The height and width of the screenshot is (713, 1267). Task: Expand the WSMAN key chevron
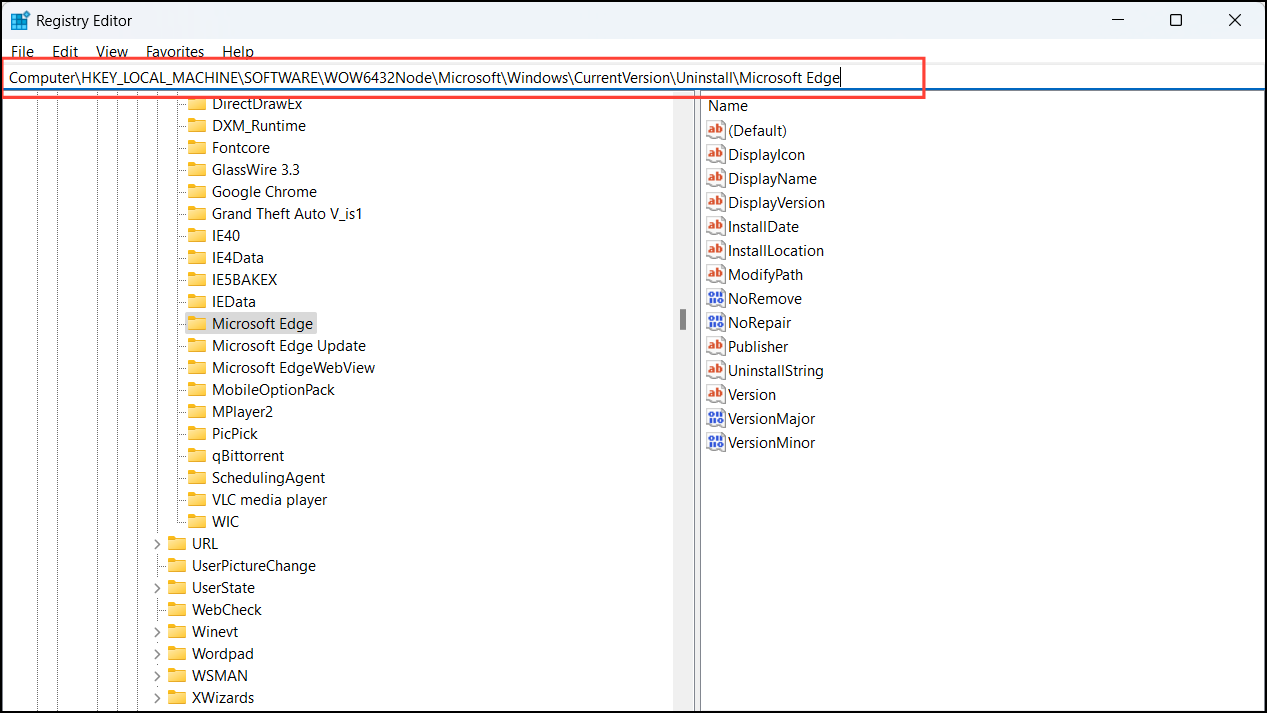point(157,675)
